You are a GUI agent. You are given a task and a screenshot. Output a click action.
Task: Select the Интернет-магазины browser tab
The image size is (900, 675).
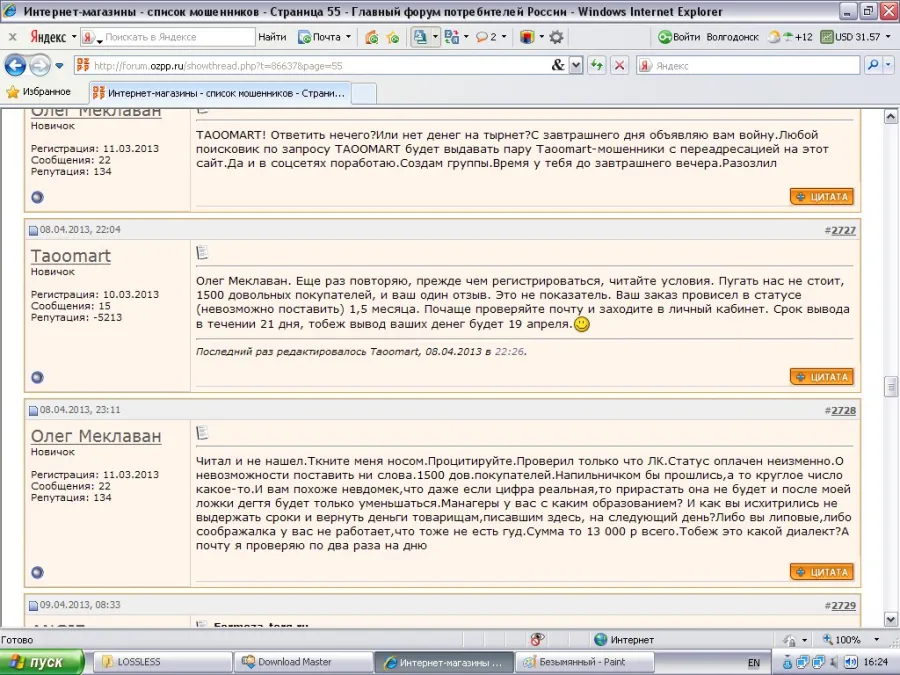pos(219,93)
